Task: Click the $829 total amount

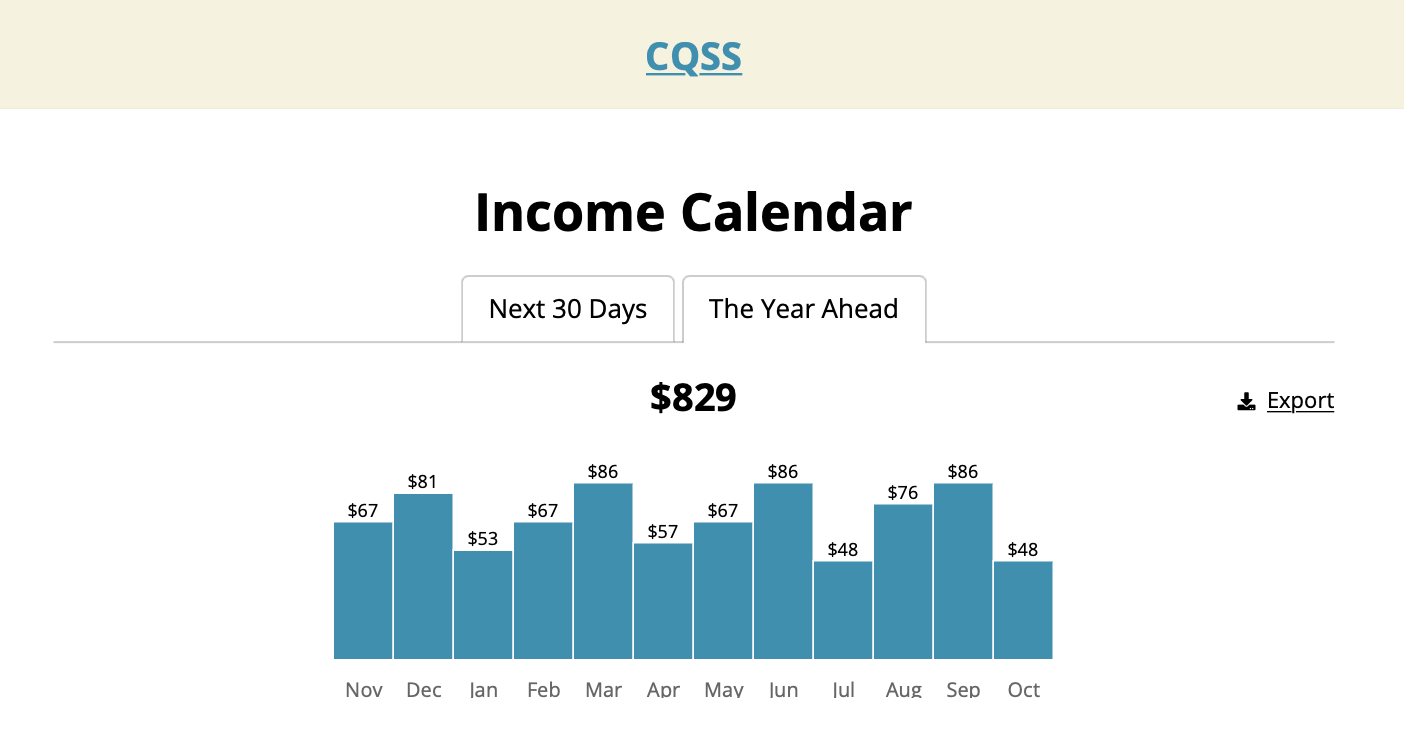Action: tap(693, 398)
